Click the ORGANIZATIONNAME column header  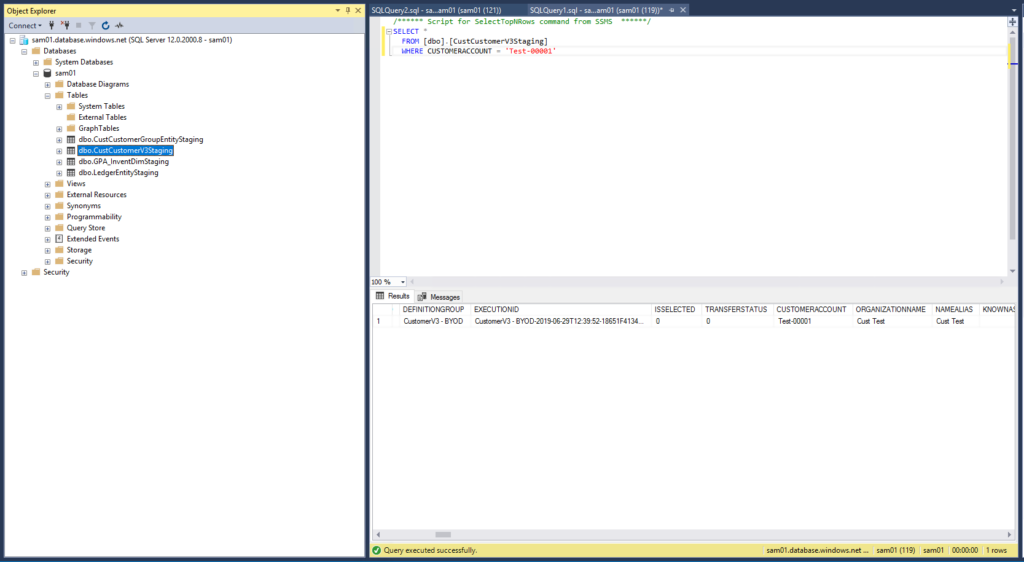892,309
